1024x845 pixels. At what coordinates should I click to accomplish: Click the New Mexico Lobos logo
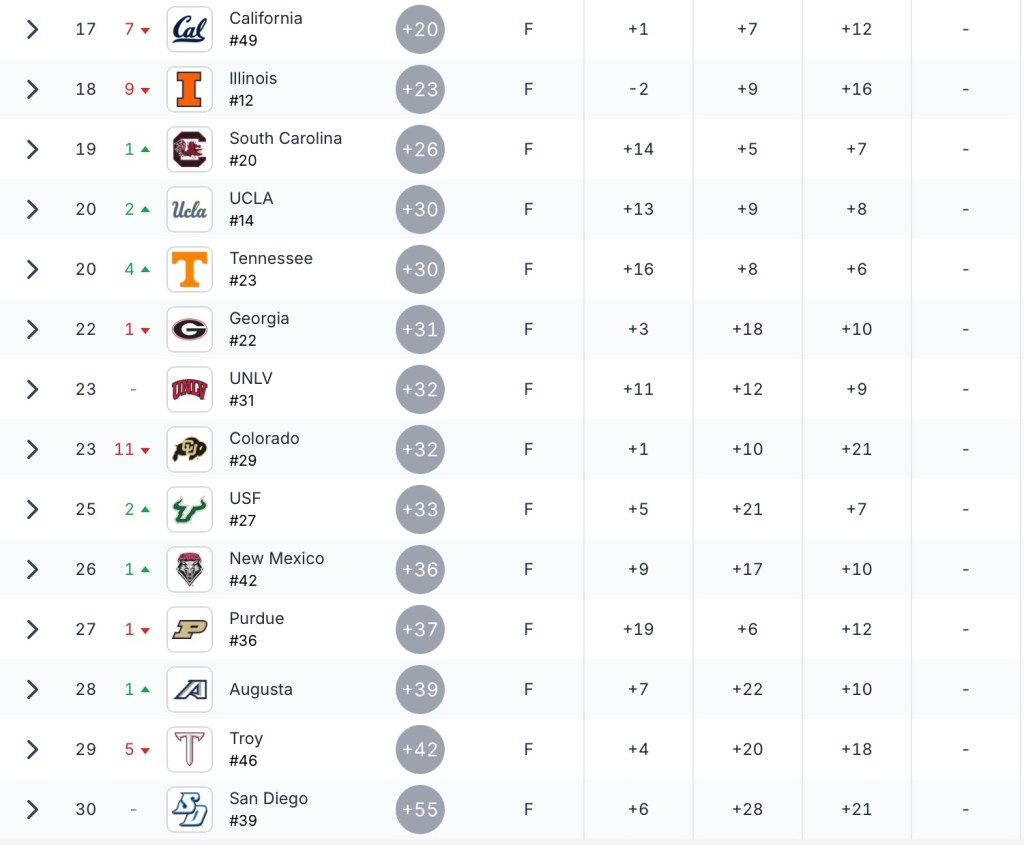click(189, 569)
